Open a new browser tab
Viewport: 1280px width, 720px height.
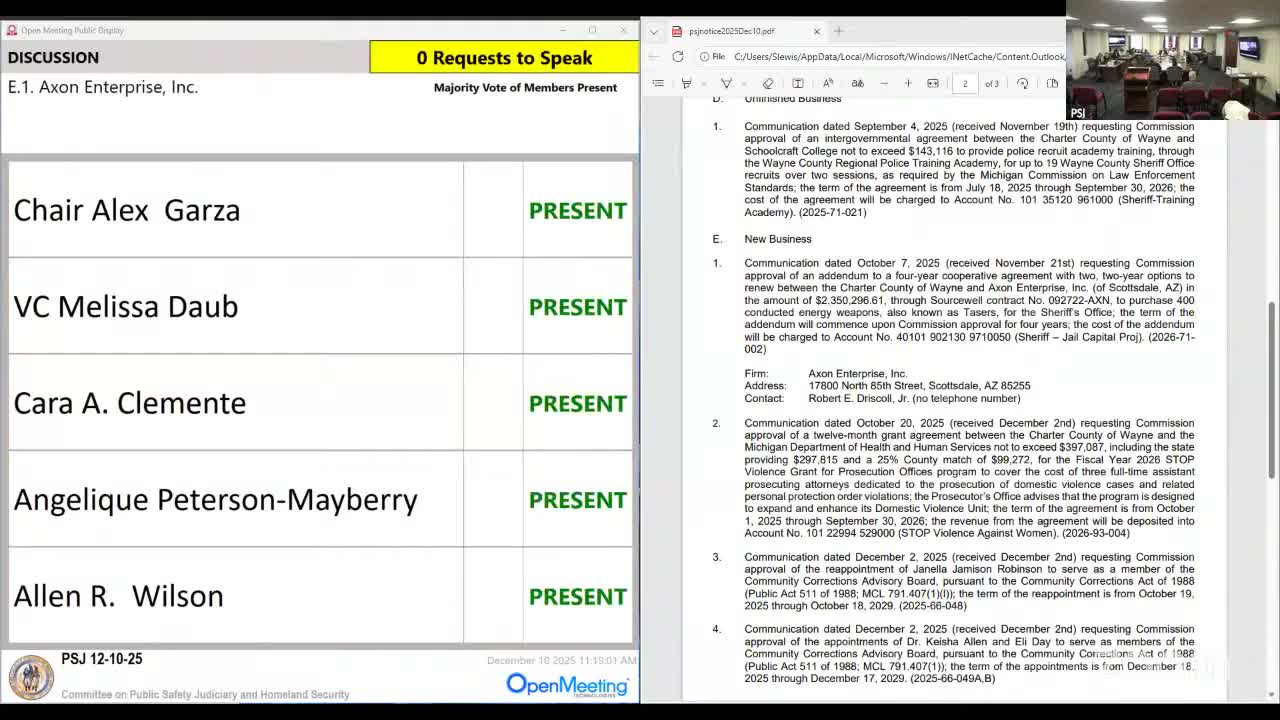[838, 31]
